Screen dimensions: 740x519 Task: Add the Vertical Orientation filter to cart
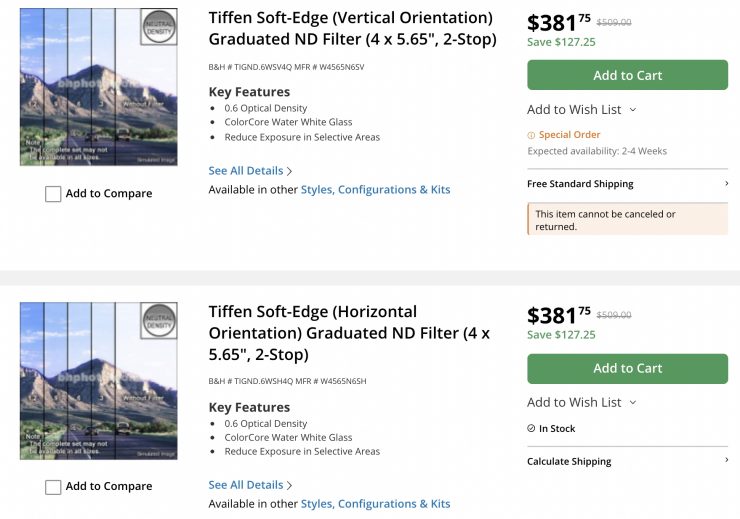click(x=627, y=75)
